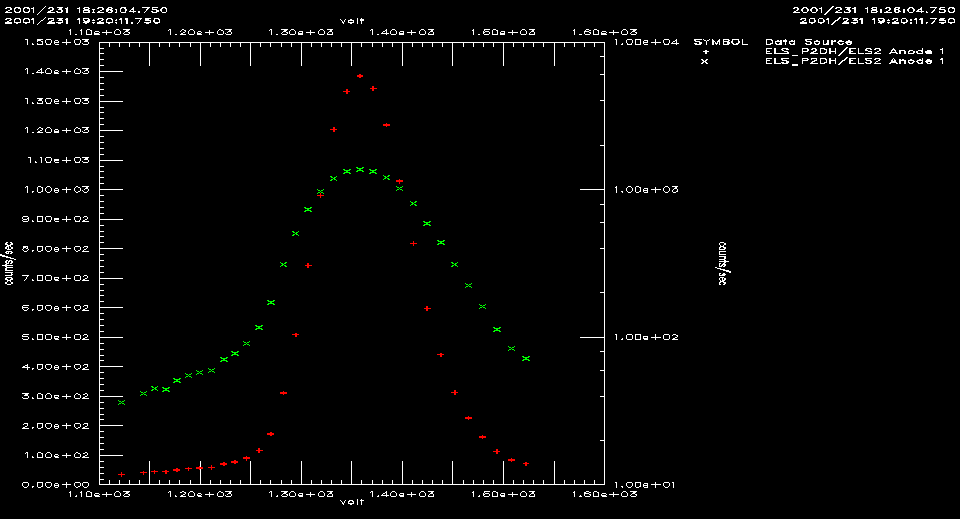The width and height of the screenshot is (960, 519).
Task: Click the 7.00e+02 left axis label
Action: [56, 278]
